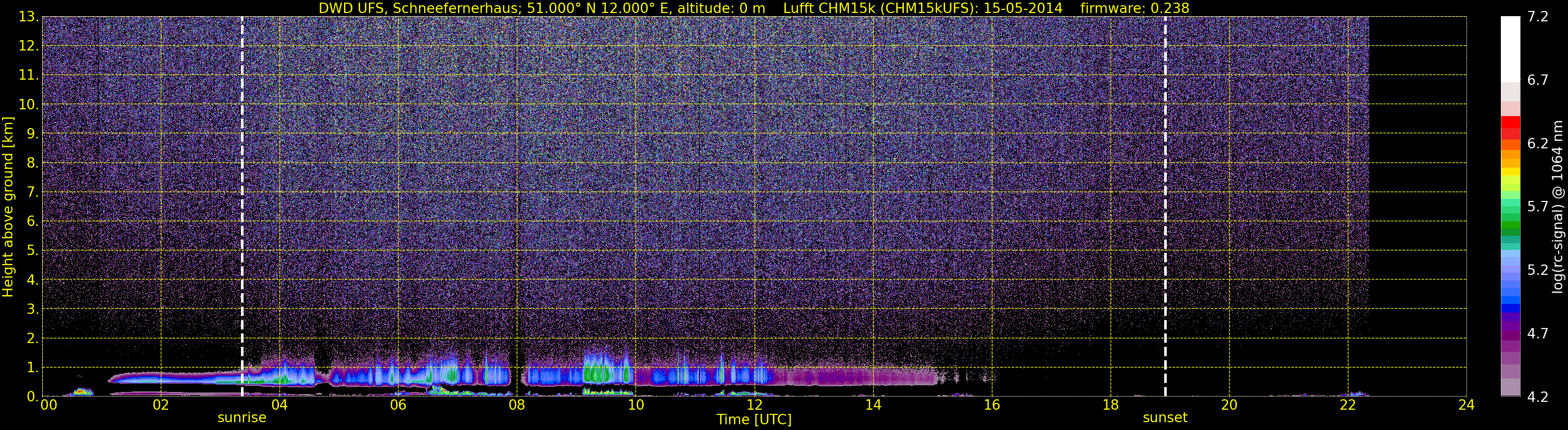Image resolution: width=1568 pixels, height=430 pixels.
Task: Click the 'firmware: 0.238' text
Action: [x=1134, y=8]
